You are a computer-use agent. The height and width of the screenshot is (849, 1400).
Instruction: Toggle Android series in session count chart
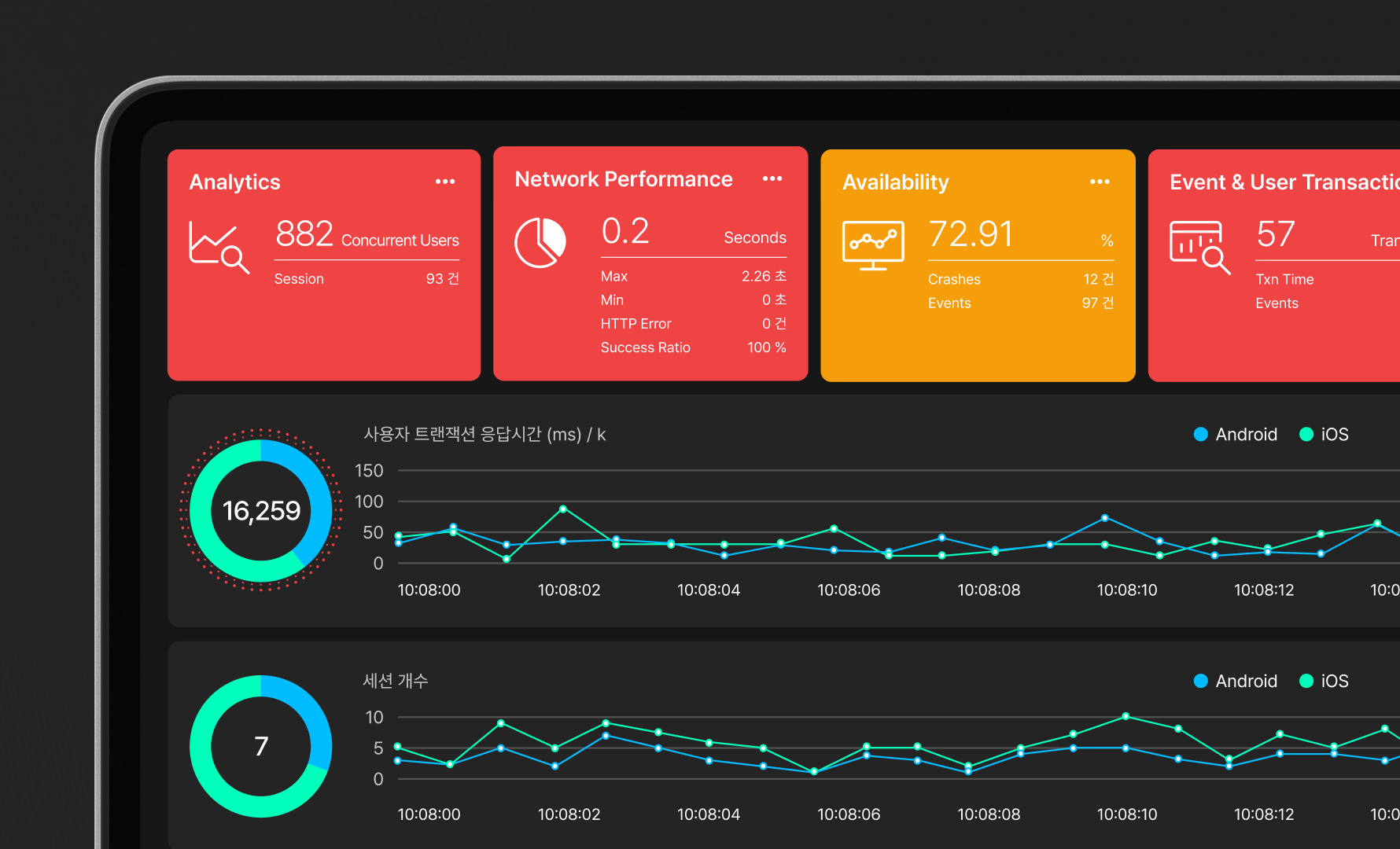point(1235,682)
